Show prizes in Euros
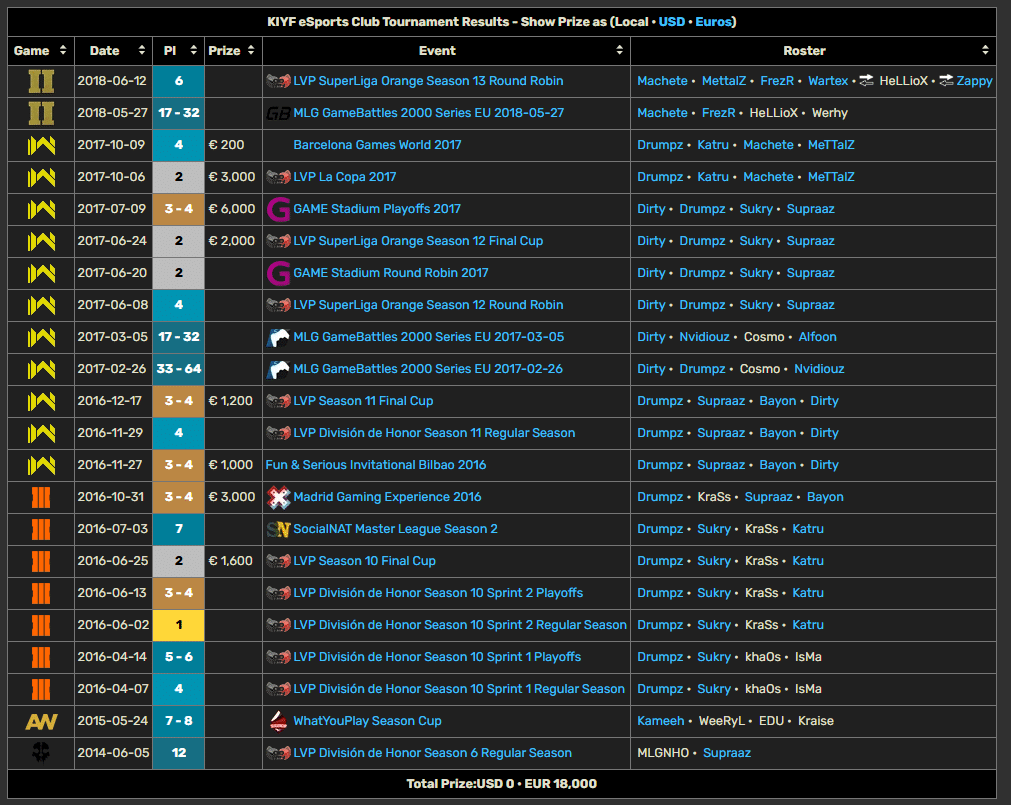 pos(713,22)
